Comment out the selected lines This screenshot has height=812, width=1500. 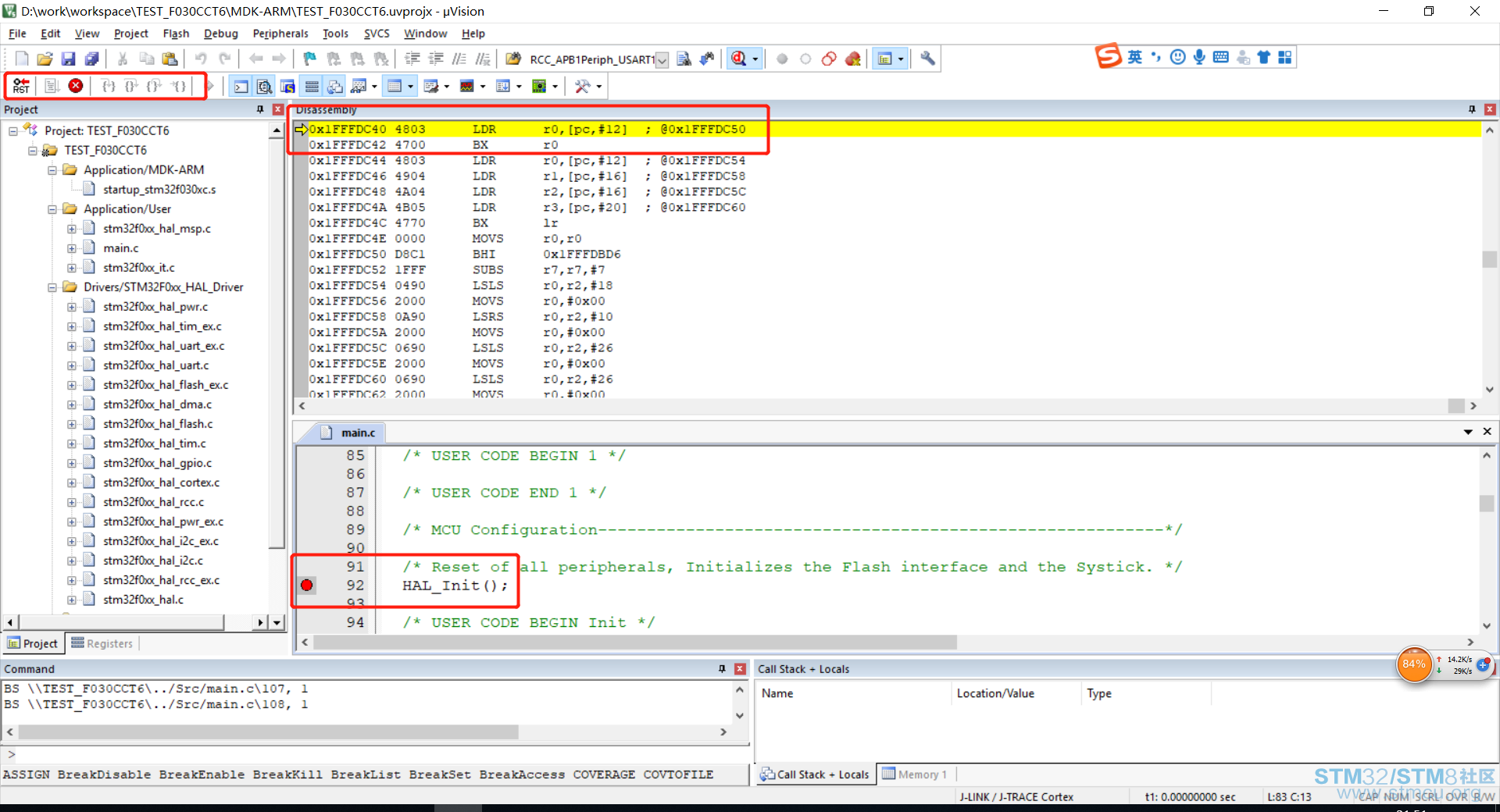click(459, 59)
